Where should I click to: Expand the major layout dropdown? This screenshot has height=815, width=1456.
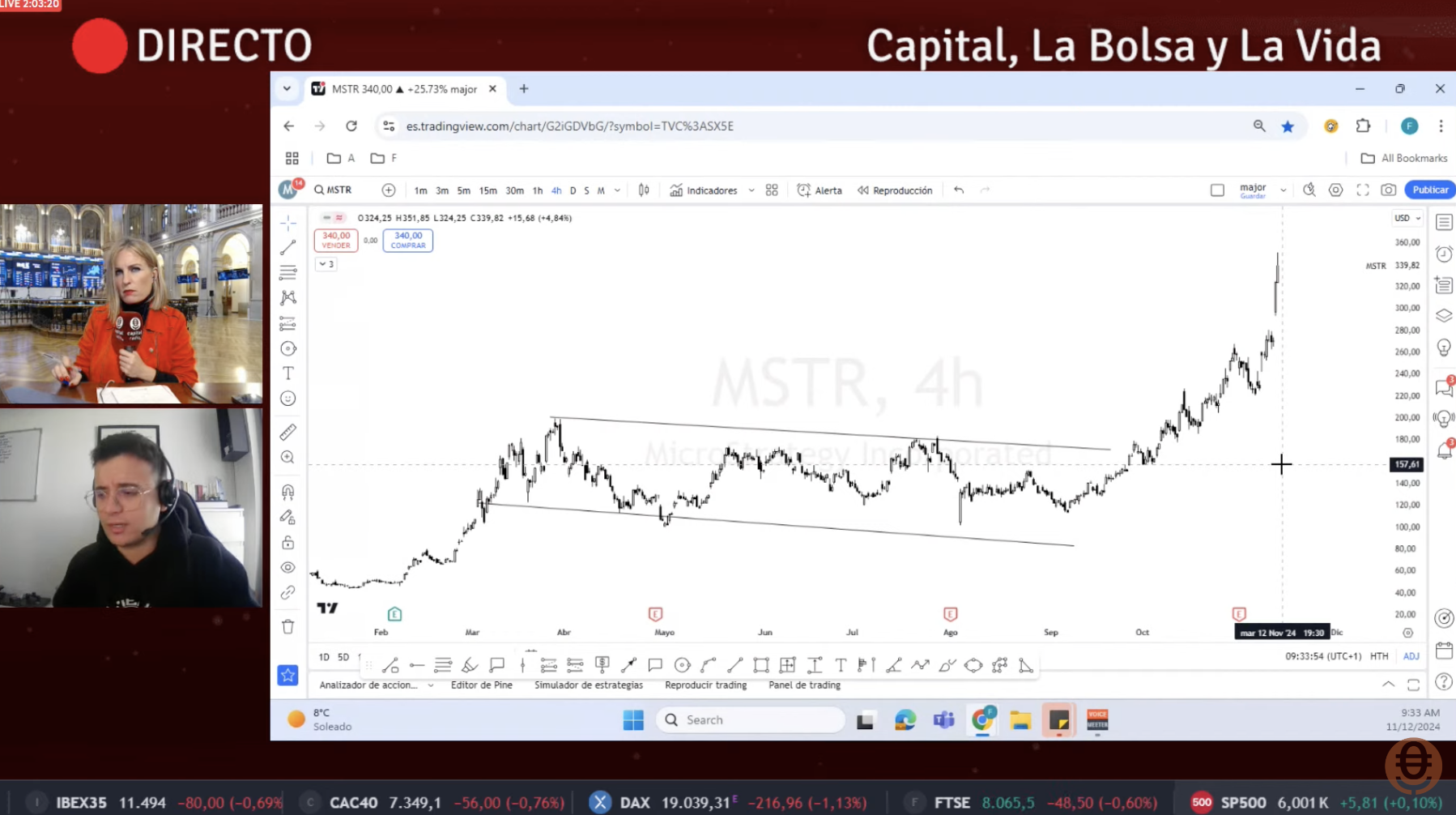coord(1284,190)
